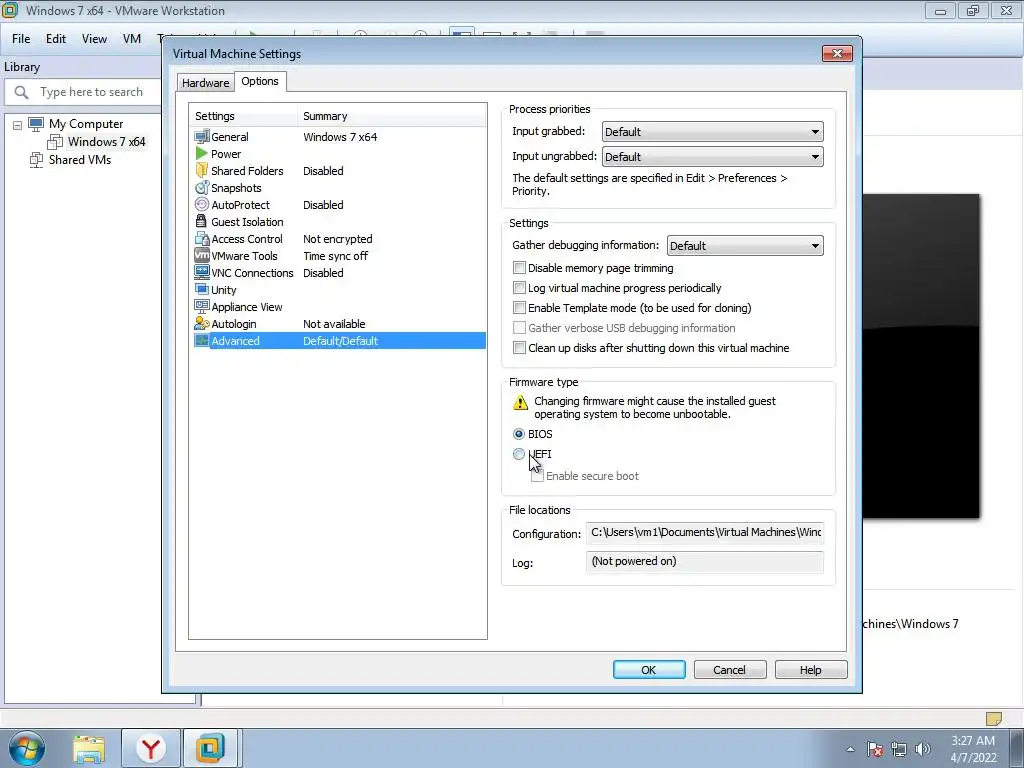
Task: Open the Input ungrabbed priority dropdown
Action: (x=712, y=157)
